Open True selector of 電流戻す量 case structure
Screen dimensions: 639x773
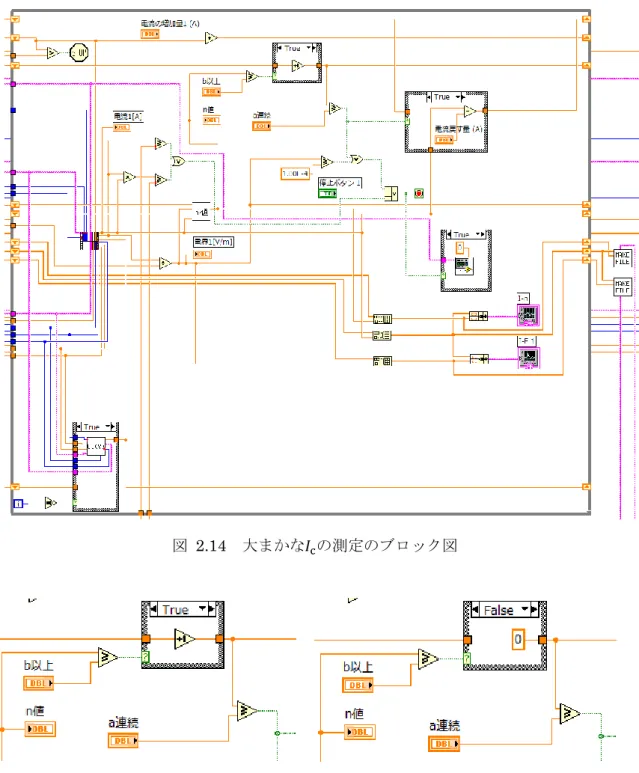coord(446,97)
